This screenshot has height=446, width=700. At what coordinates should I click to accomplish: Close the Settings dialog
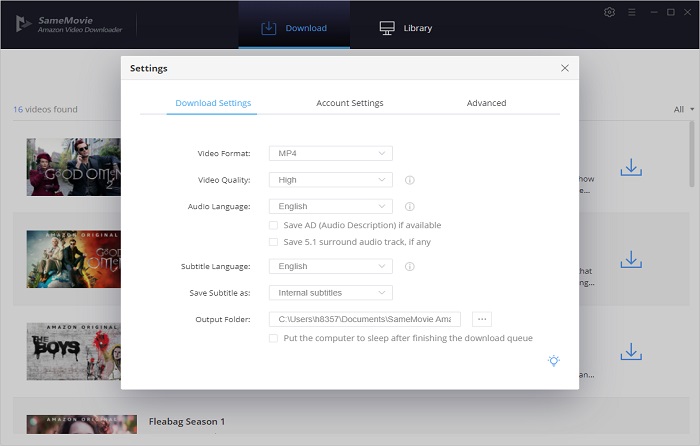[x=565, y=68]
